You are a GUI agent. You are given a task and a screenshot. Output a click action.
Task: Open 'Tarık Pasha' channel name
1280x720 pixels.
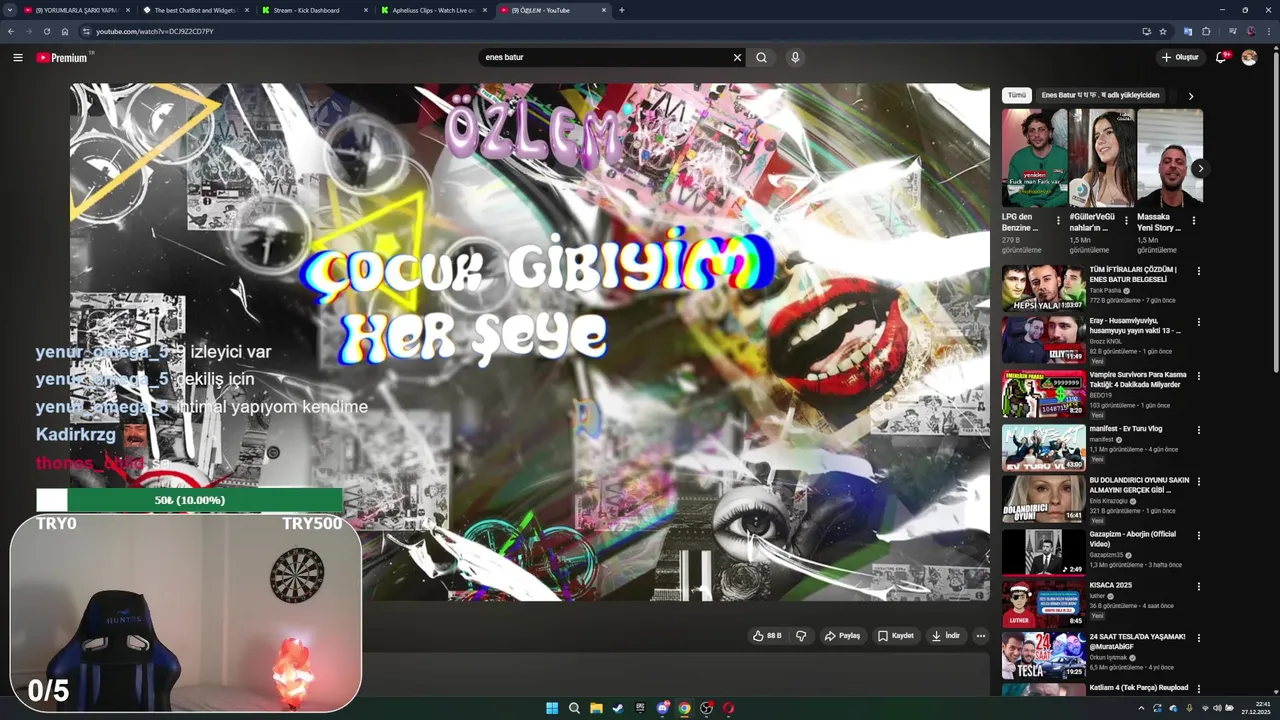(1105, 290)
